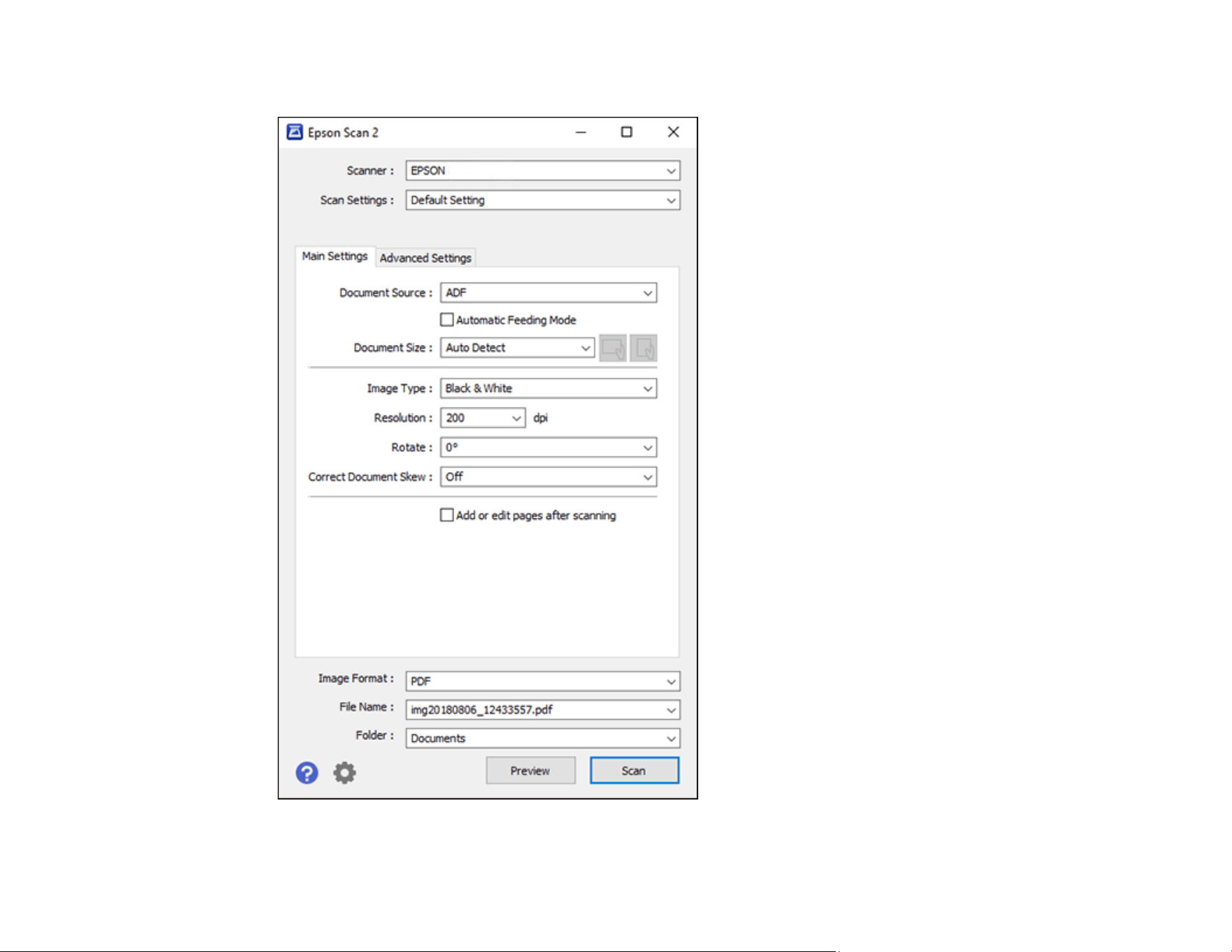Viewport: 1232px width, 952px height.
Task: Enable Automatic Feeding Mode checkbox
Action: coord(446,320)
